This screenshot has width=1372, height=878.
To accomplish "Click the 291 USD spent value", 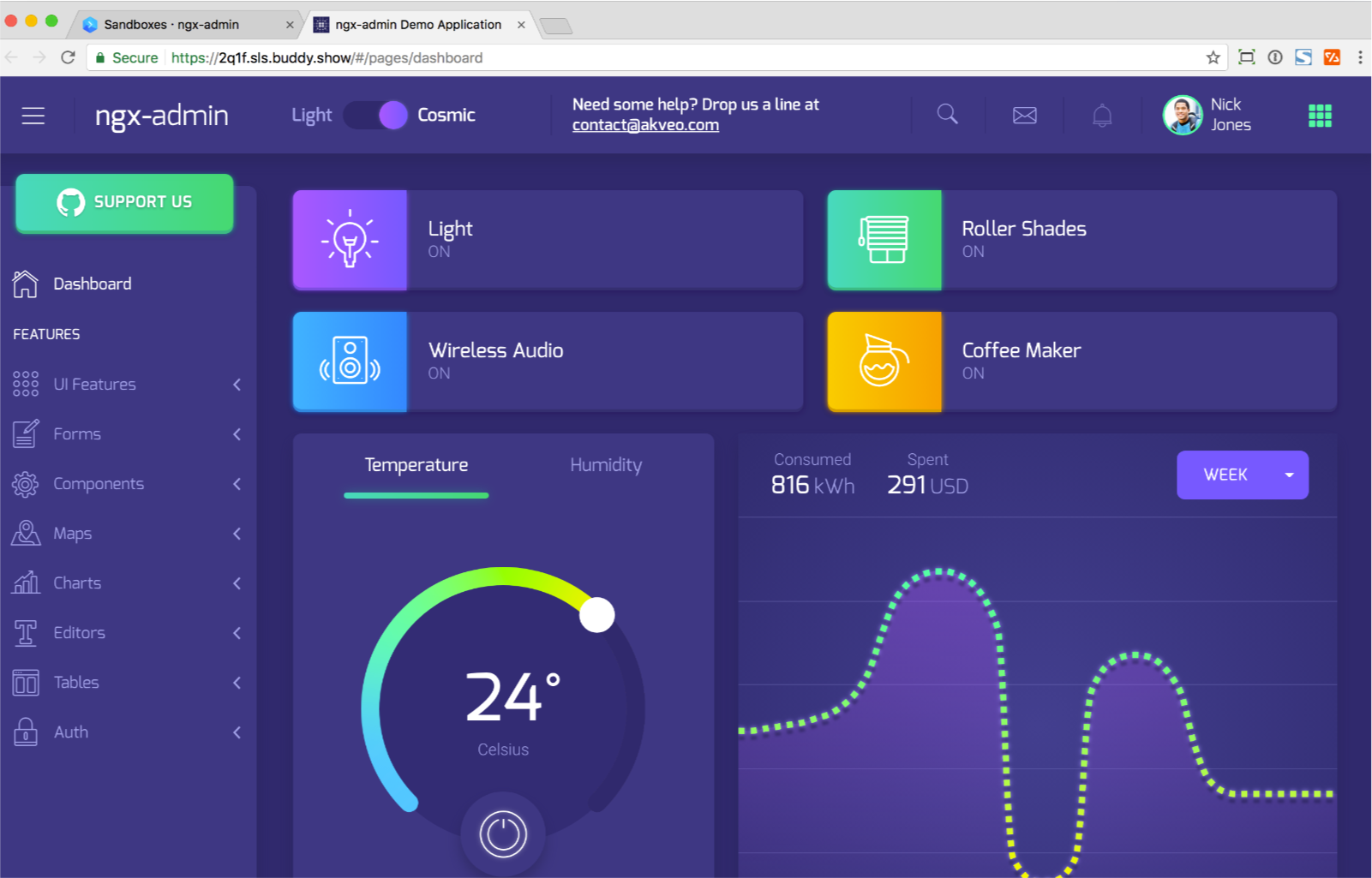I will point(927,486).
